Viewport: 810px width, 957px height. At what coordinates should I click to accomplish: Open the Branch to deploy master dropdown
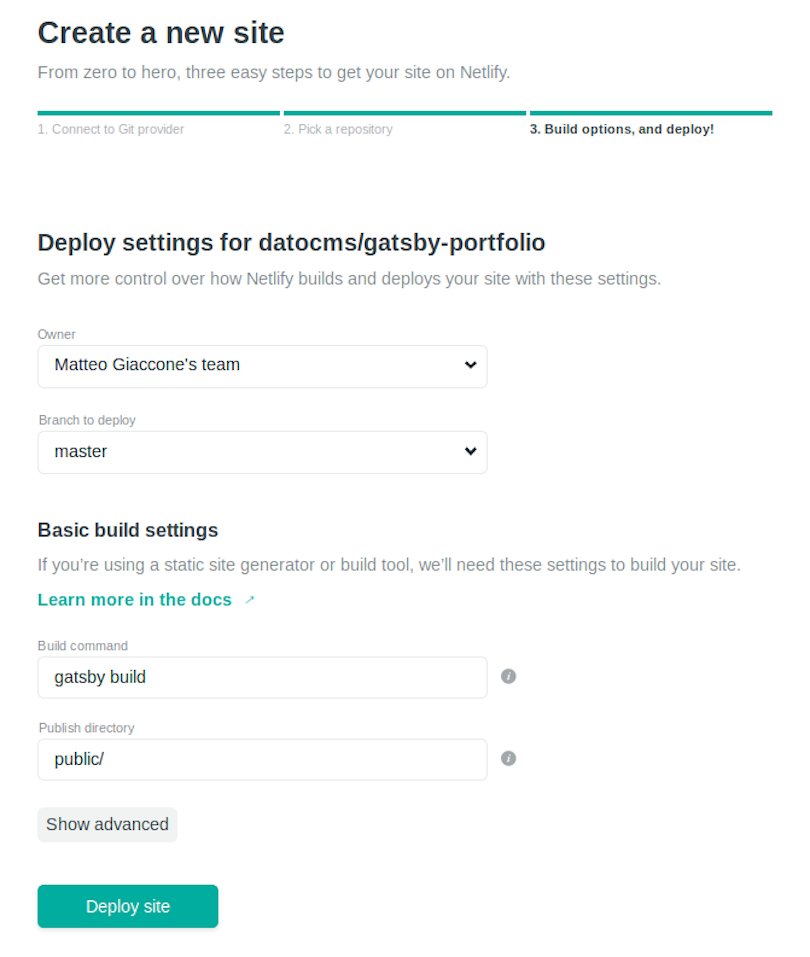point(262,452)
